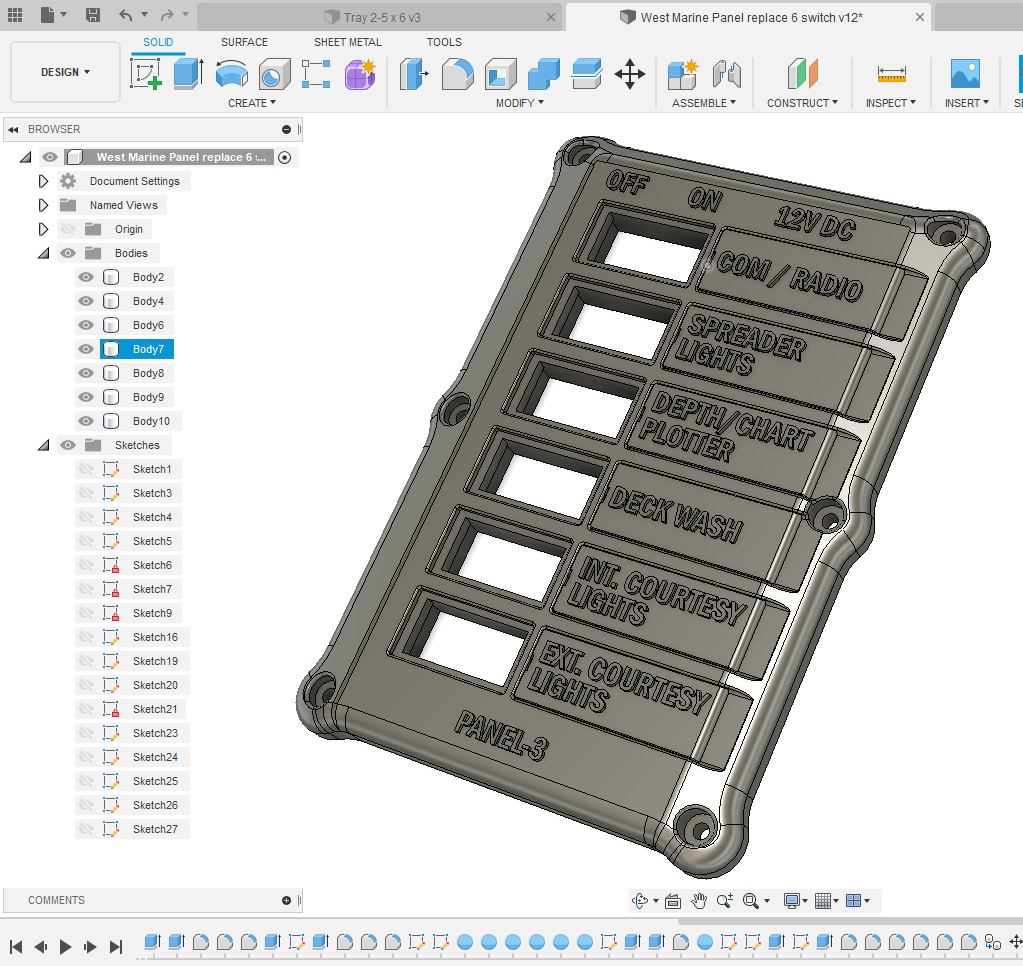Click the Look At icon
Screen dimensions: 1023x966
(673, 901)
